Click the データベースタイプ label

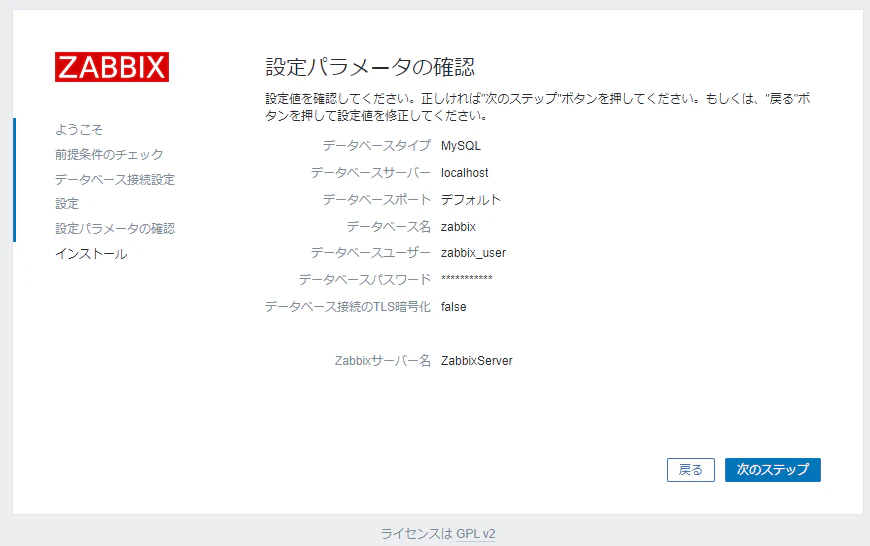377,146
